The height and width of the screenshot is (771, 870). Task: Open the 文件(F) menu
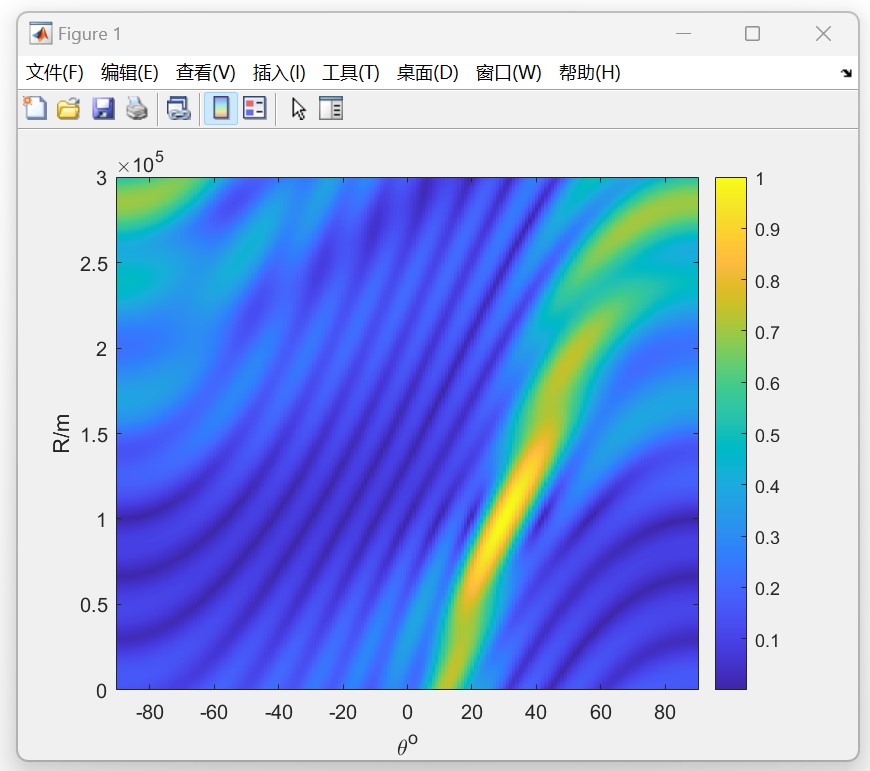tap(54, 73)
